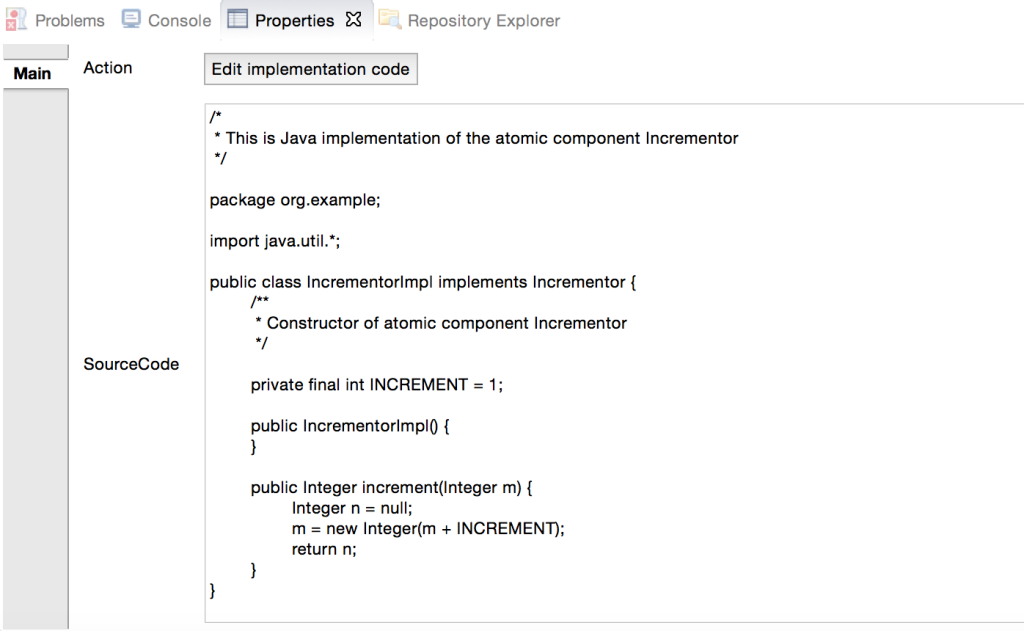
Task: Place cursor on package org.example line
Action: pos(295,200)
